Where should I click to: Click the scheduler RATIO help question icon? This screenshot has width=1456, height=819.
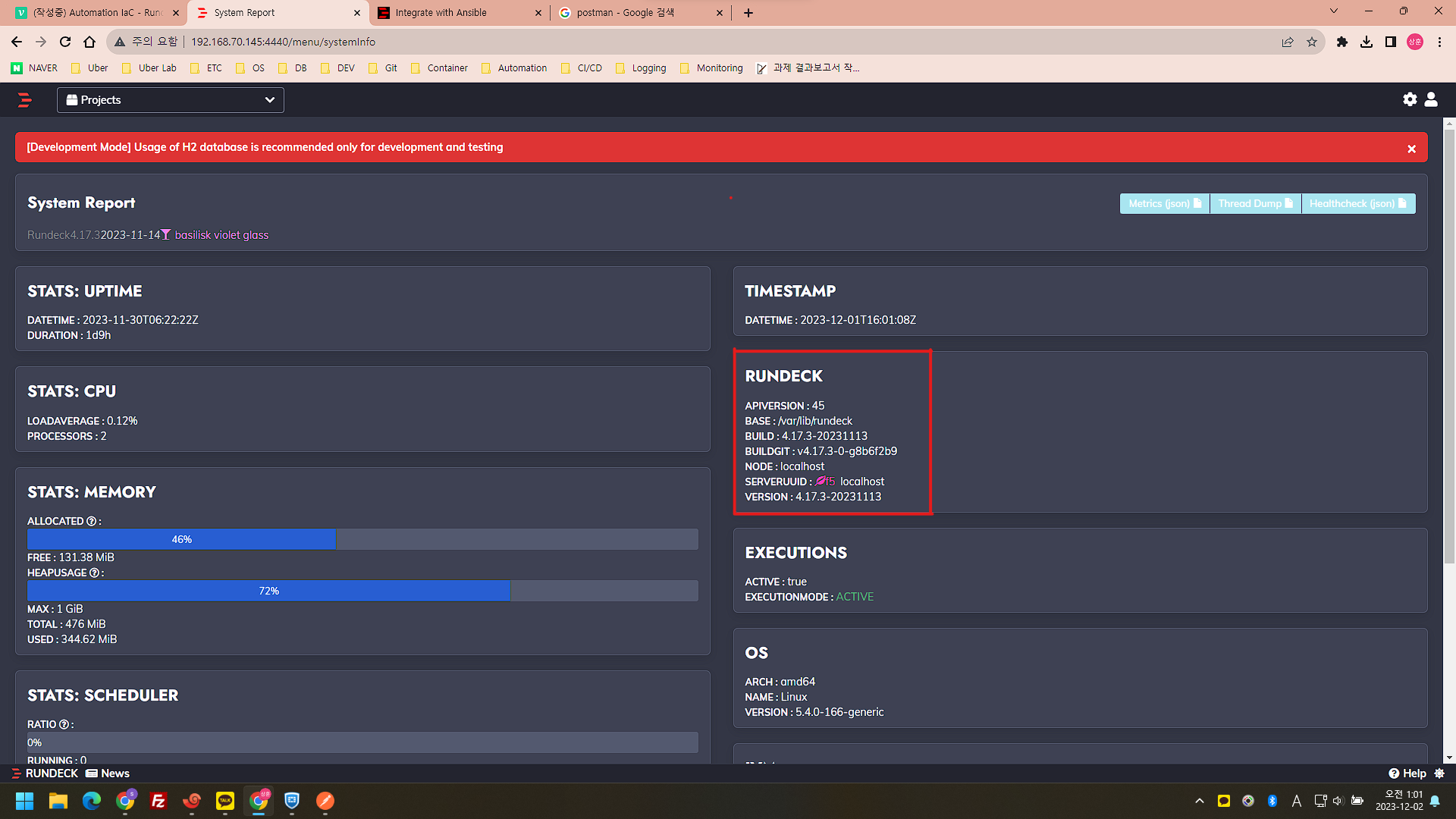[64, 725]
